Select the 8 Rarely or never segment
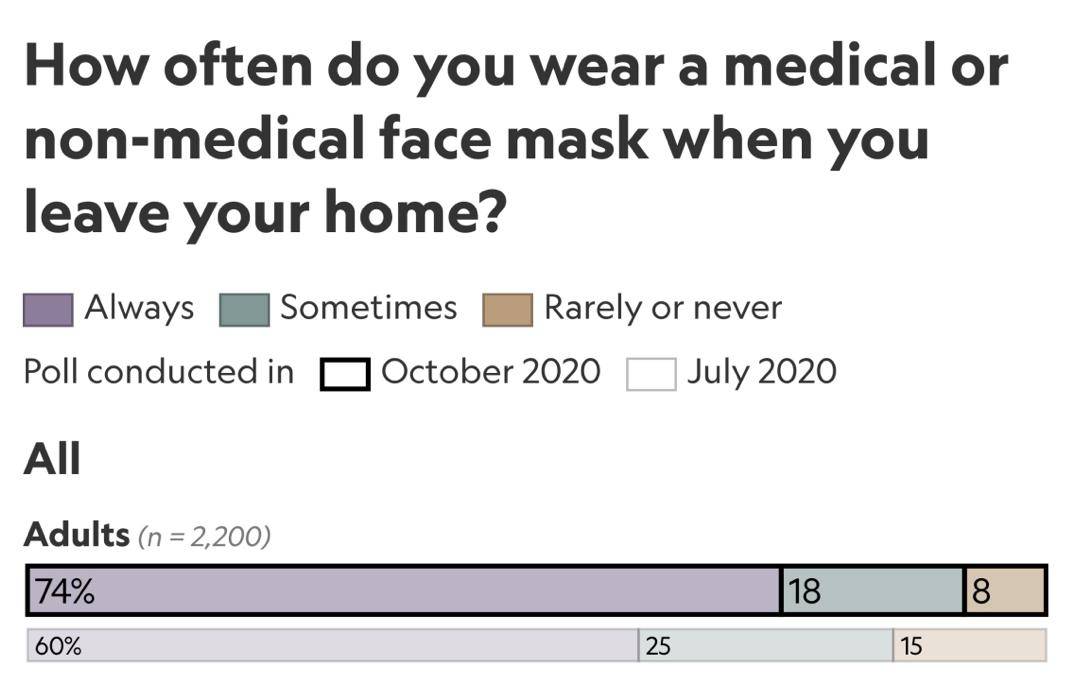Image resolution: width=1076 pixels, height=684 pixels. 1005,590
